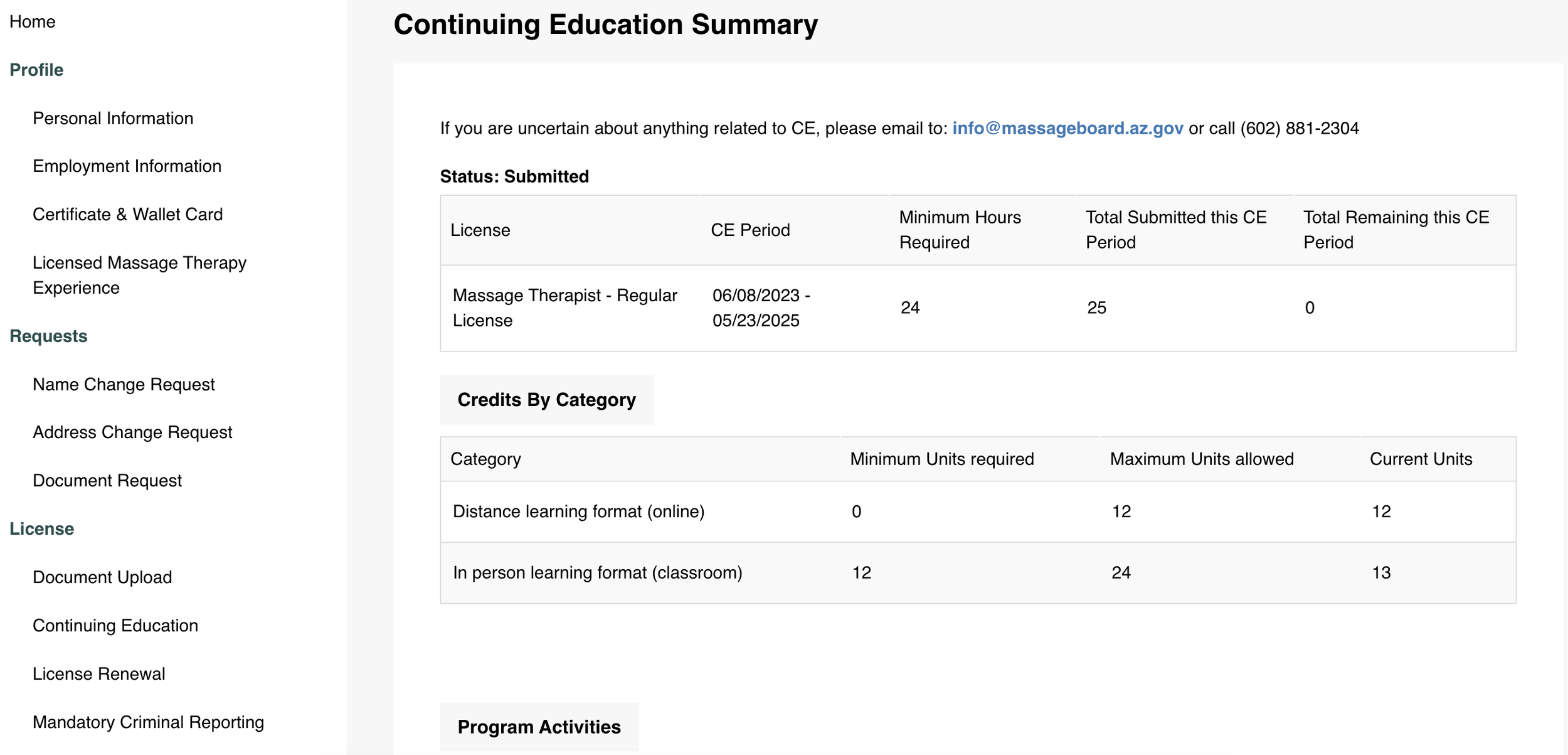
Task: Click the info@massageboard.az.gov email link
Action: (1067, 129)
